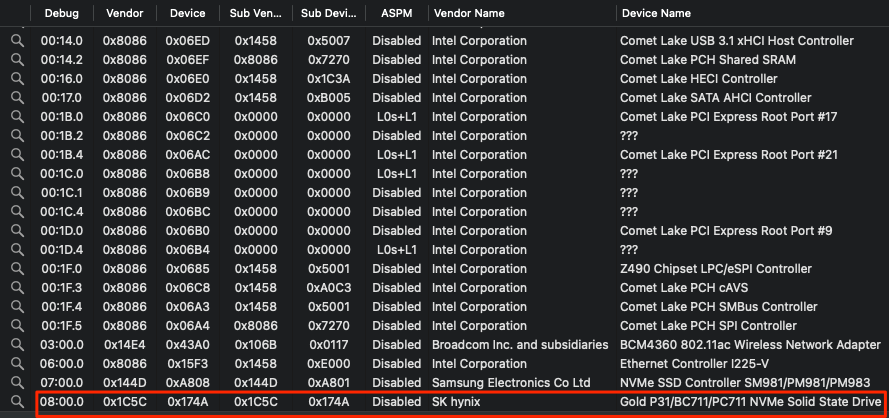Select Comet Lake PCH SMBus Controller entry
This screenshot has width=889, height=418.
click(x=718, y=307)
